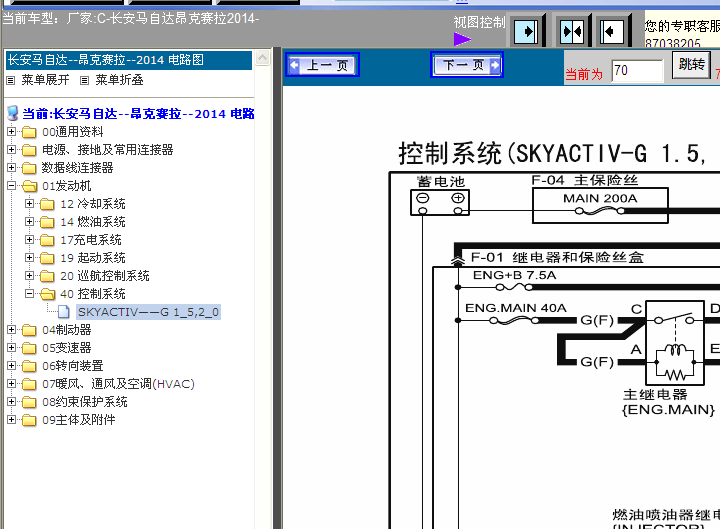
Task: Expand the 17充电系统 node
Action: (29, 240)
